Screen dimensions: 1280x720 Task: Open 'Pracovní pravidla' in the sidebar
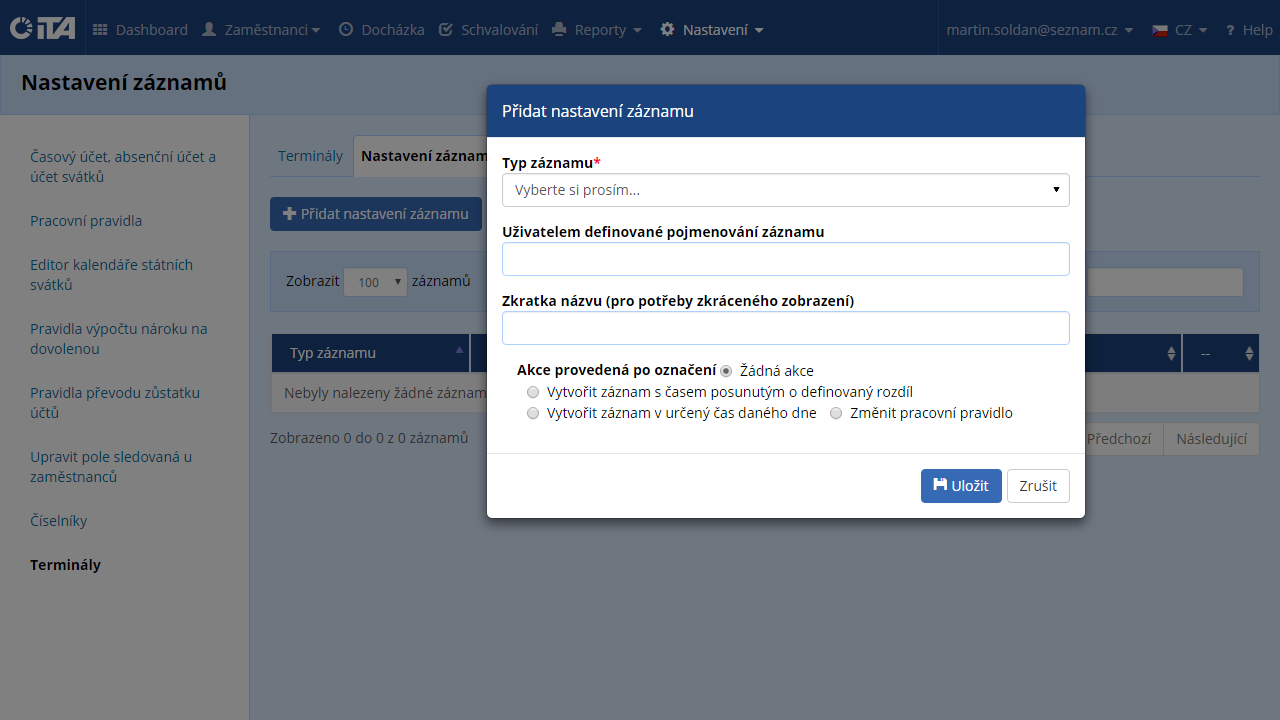coord(86,221)
